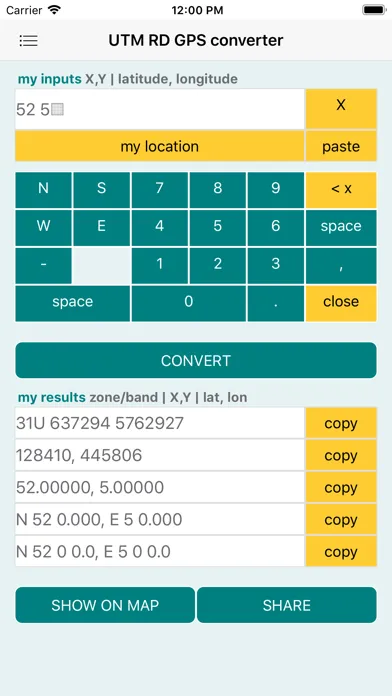The height and width of the screenshot is (696, 392).
Task: Copy the N 52 0.000, E 5 0.000 result
Action: pyautogui.click(x=341, y=519)
